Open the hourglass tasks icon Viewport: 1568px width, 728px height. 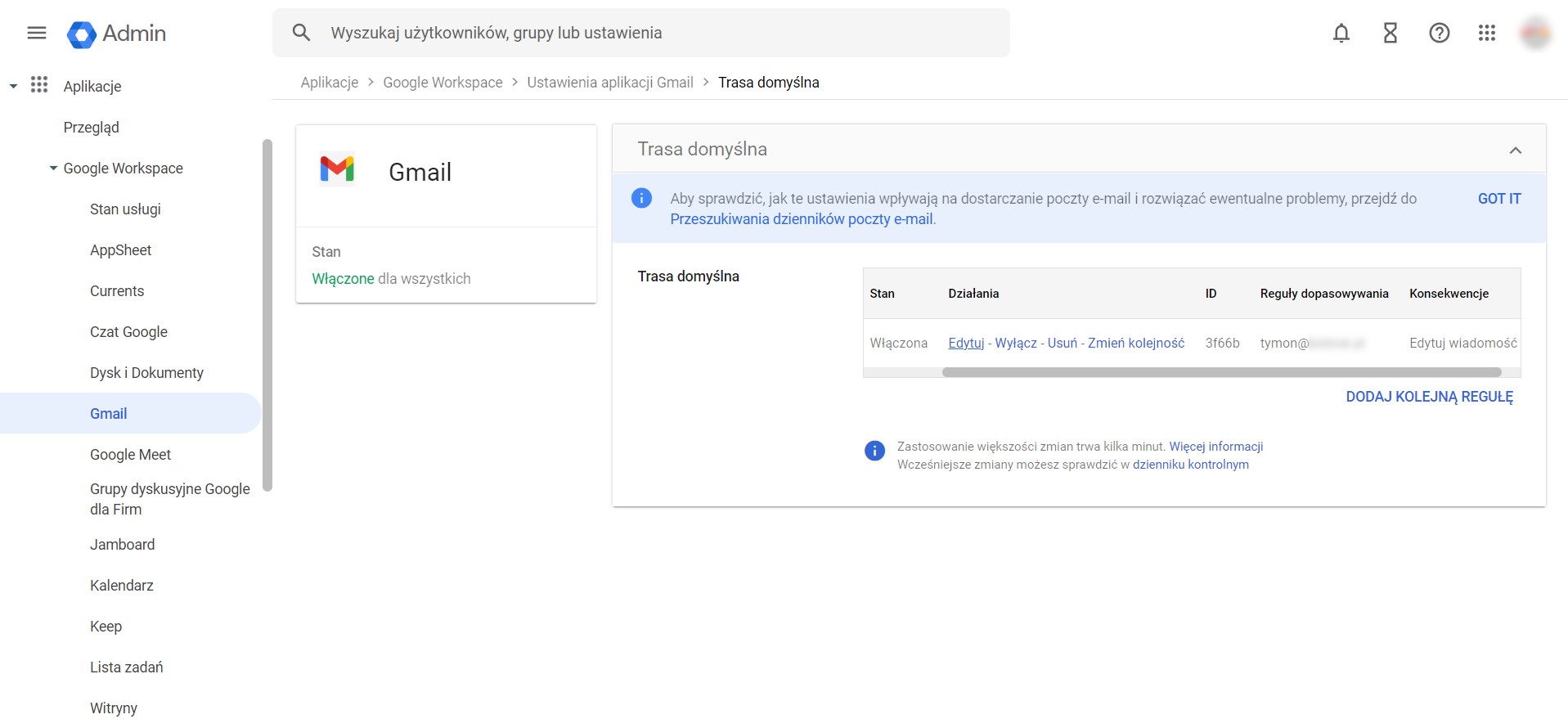(1391, 33)
